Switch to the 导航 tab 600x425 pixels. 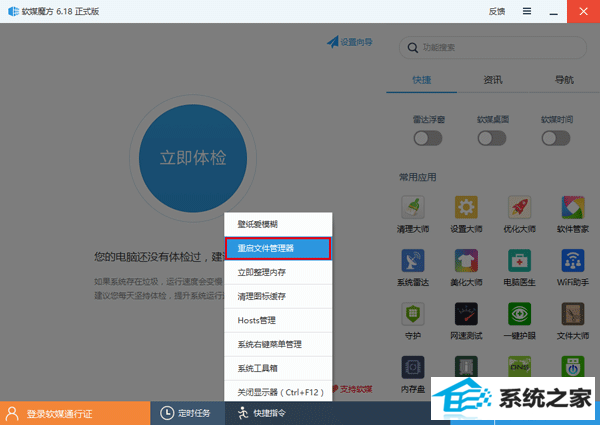click(x=564, y=80)
